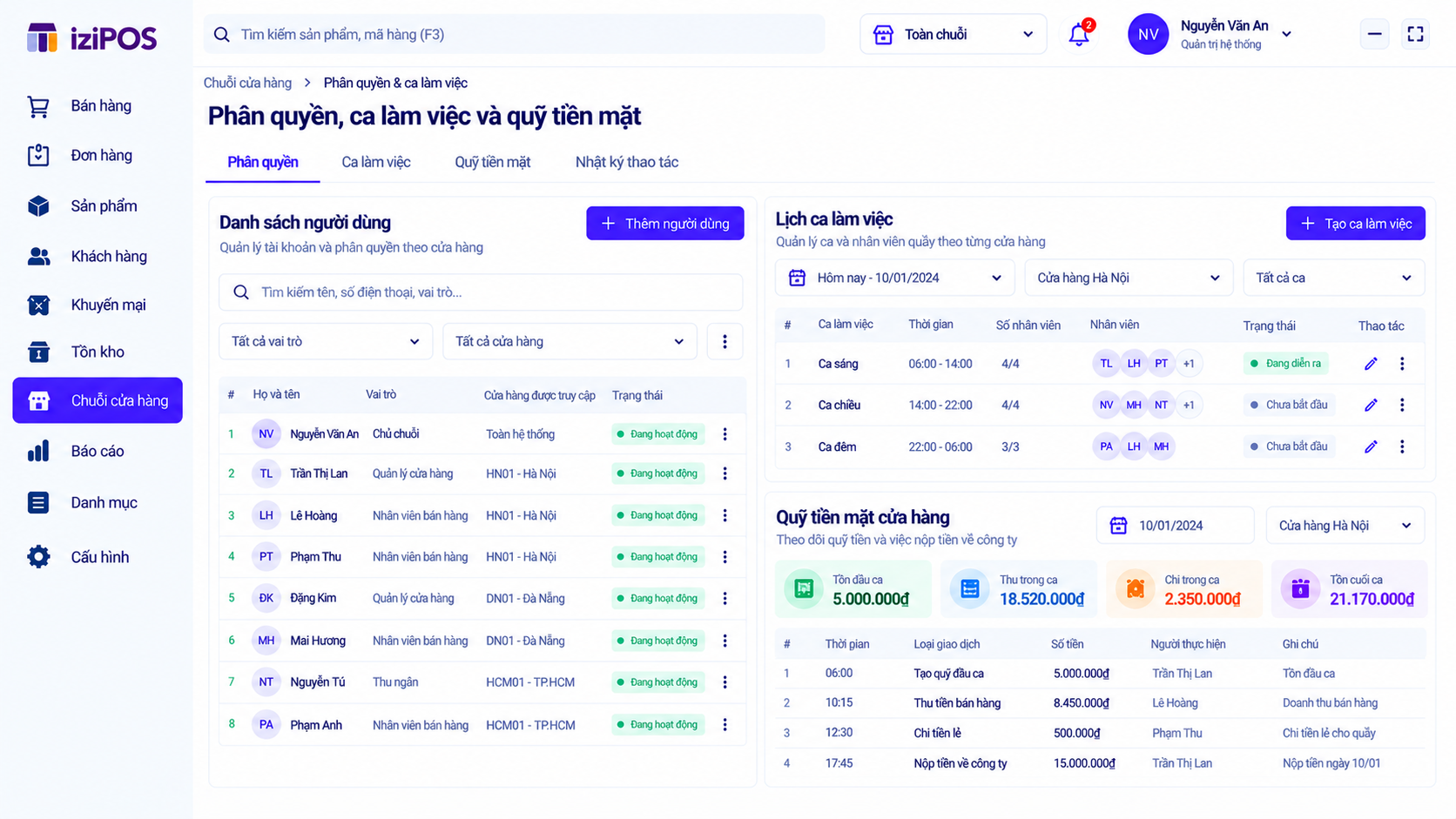
Task: Click the user search field
Action: 481,292
